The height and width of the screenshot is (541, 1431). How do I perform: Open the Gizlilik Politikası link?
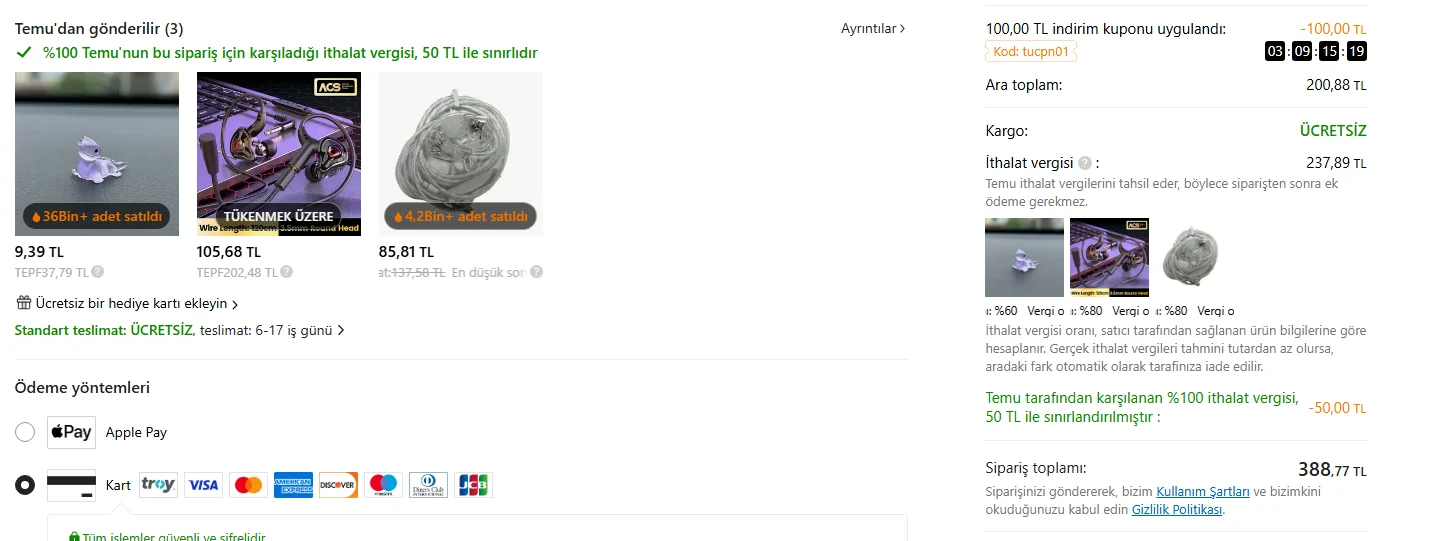pyautogui.click(x=1177, y=509)
